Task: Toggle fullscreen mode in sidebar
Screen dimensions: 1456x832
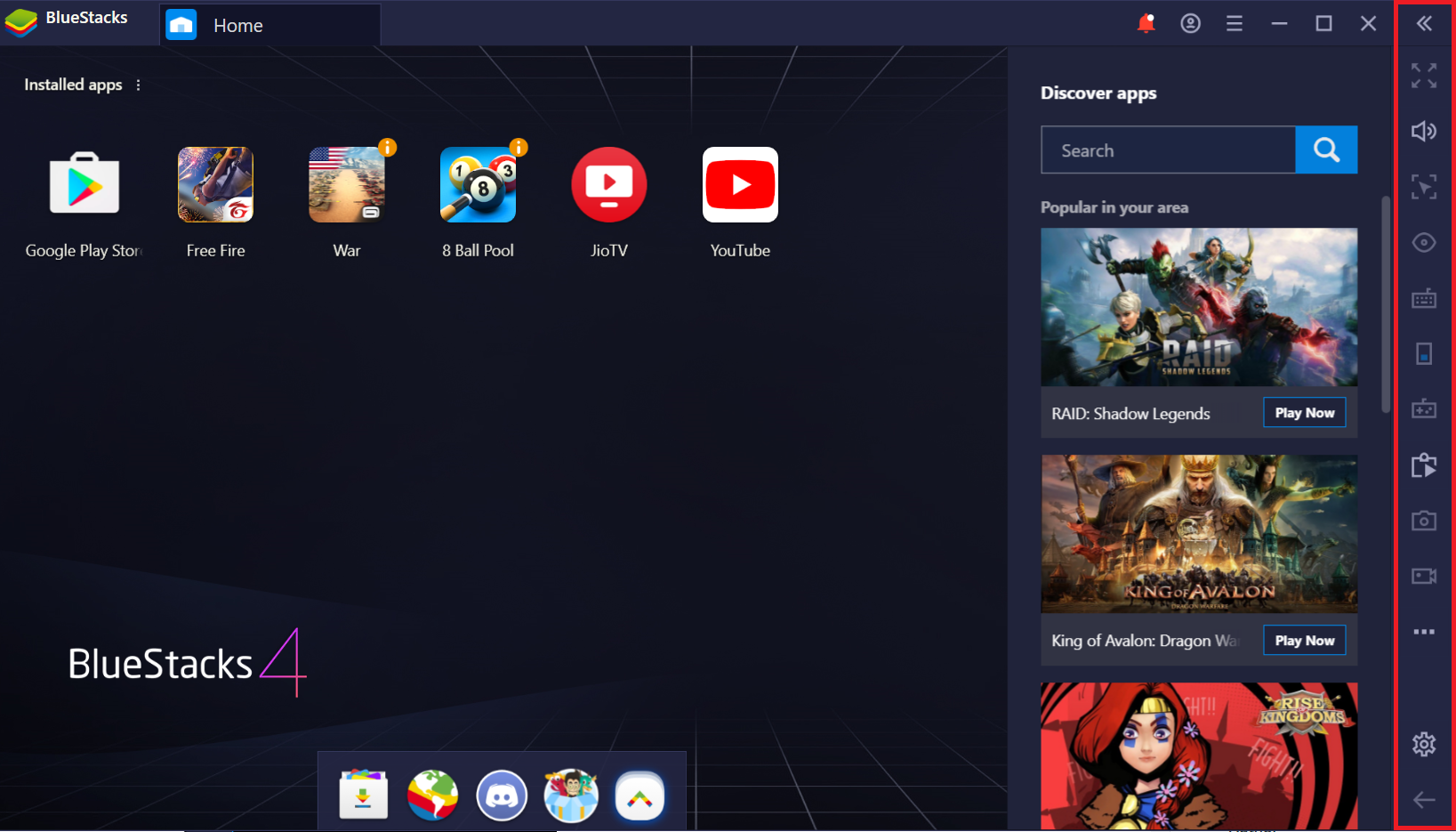Action: coord(1424,76)
